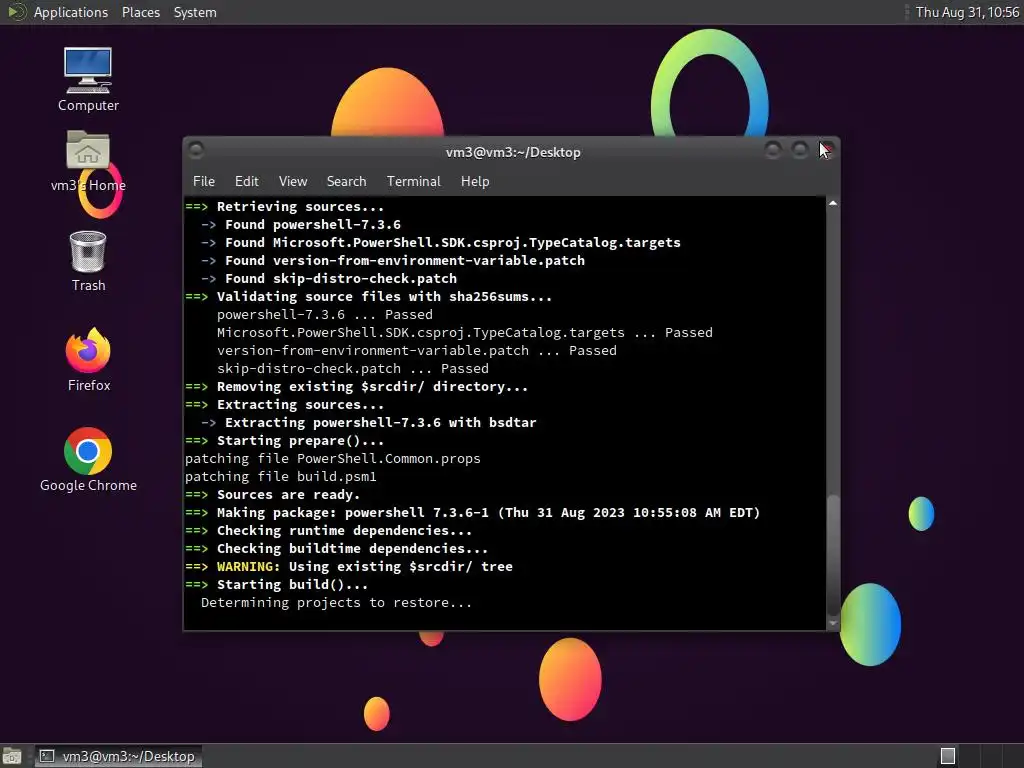Click the terminal scrollbar up arrow

pyautogui.click(x=833, y=204)
